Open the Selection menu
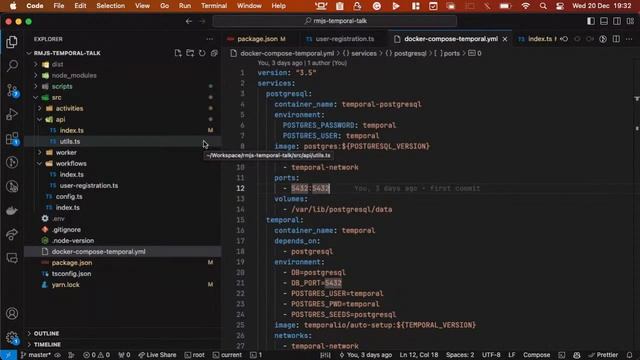Screen dimensions: 640x360 (110, 6)
